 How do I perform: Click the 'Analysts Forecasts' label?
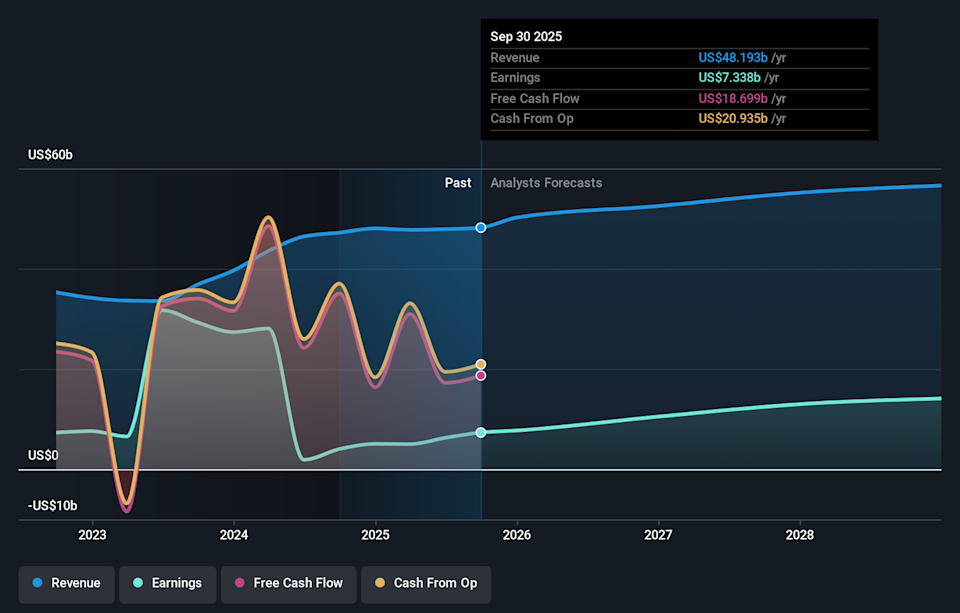546,183
